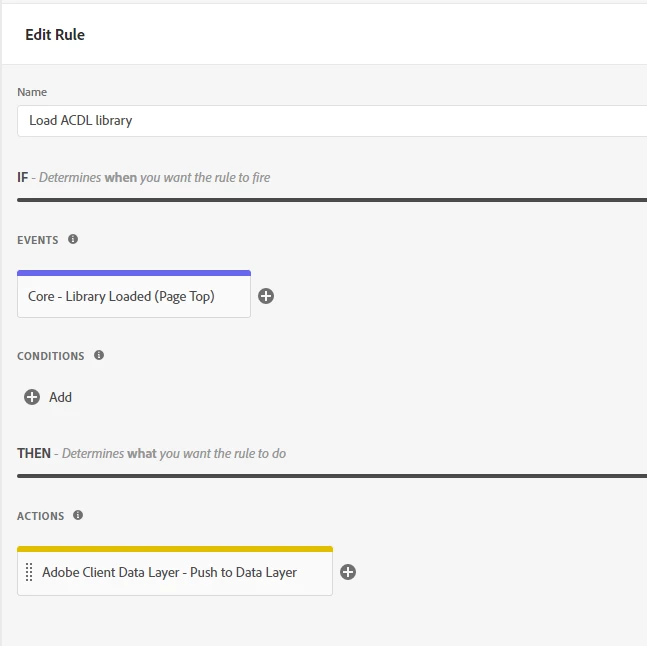Click the purple bar on event card
Image resolution: width=647 pixels, height=646 pixels.
pyautogui.click(x=134, y=272)
